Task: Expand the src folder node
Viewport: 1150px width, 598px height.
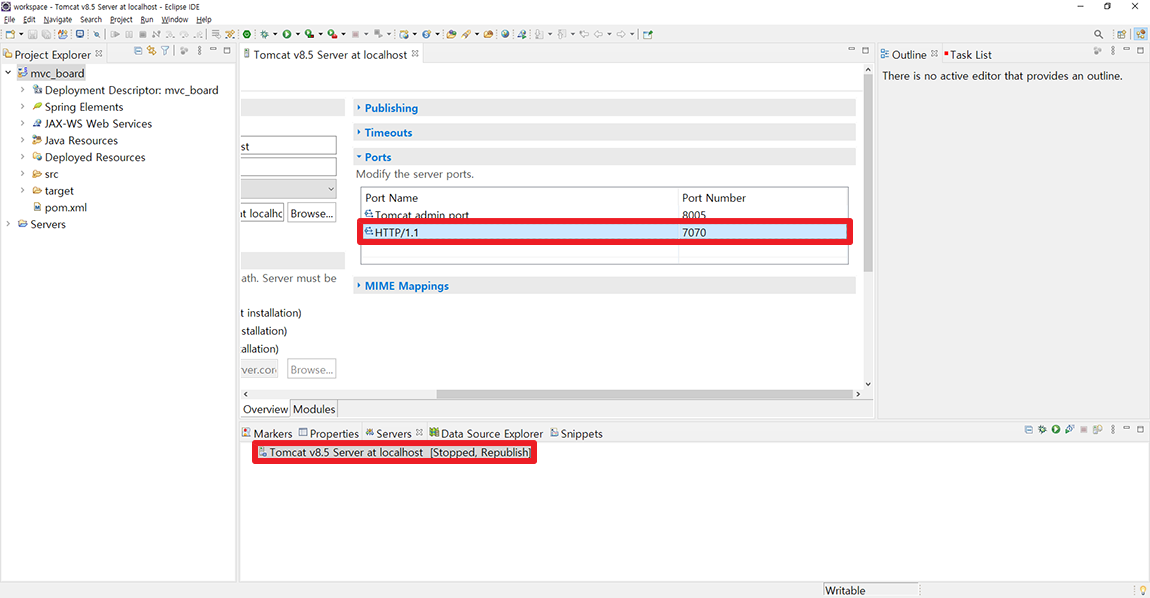Action: pyautogui.click(x=22, y=174)
